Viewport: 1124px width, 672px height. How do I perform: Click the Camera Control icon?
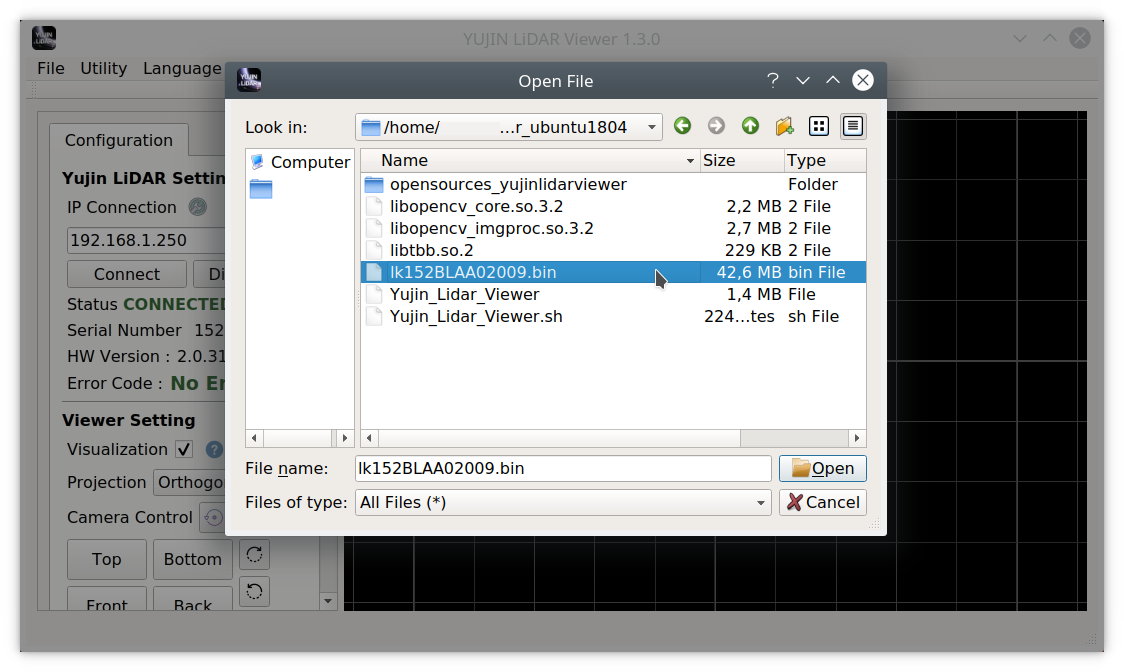[x=213, y=517]
